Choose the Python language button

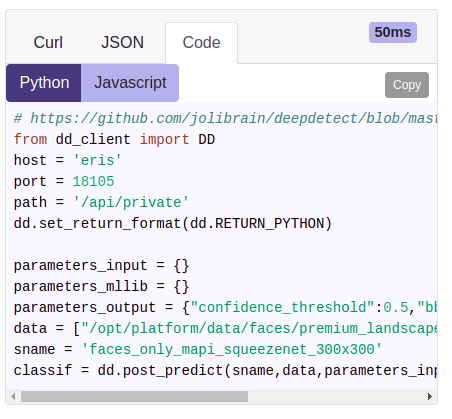[x=44, y=83]
